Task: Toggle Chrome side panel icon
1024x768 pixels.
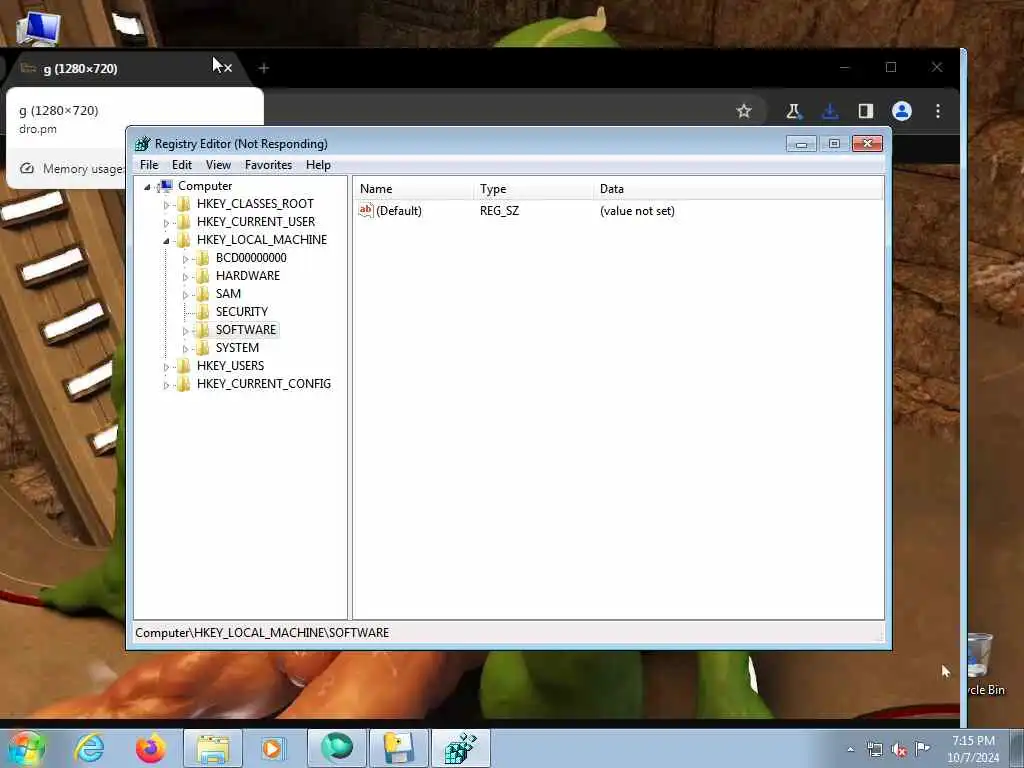Action: (x=866, y=111)
